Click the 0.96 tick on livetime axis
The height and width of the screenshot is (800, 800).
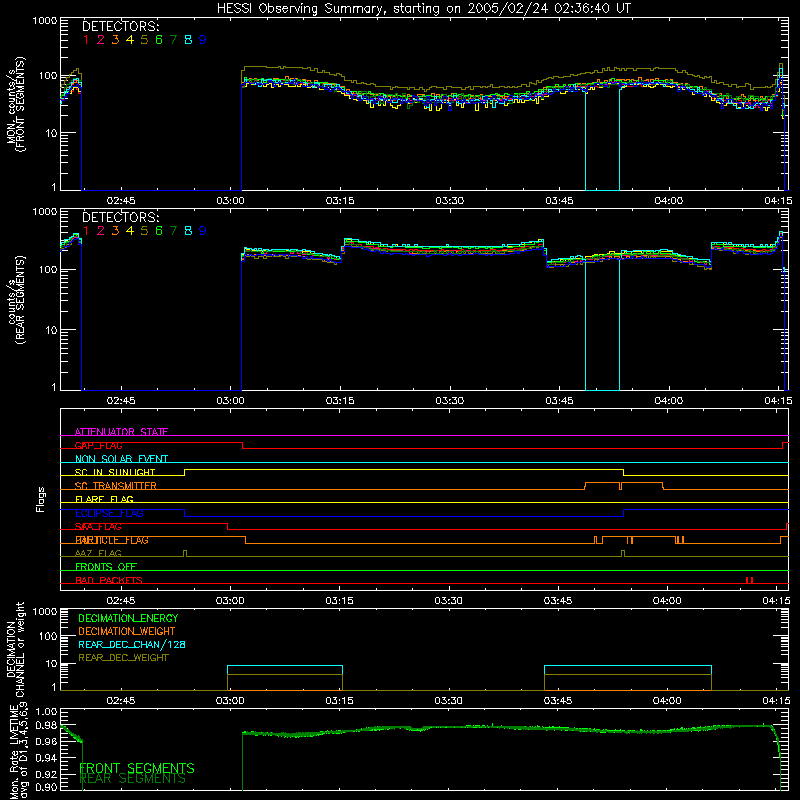(46, 741)
